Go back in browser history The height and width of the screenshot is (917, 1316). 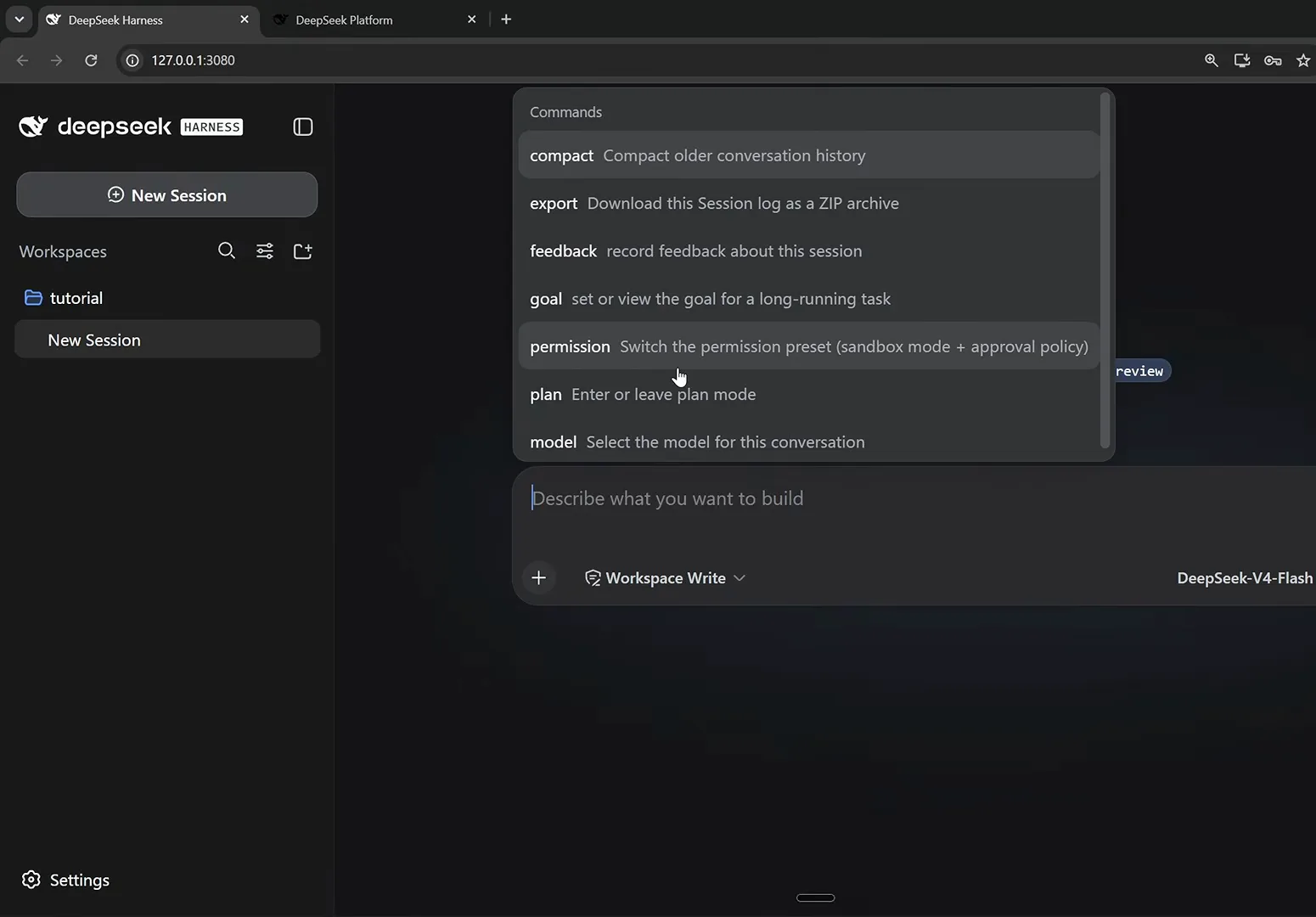(x=23, y=60)
